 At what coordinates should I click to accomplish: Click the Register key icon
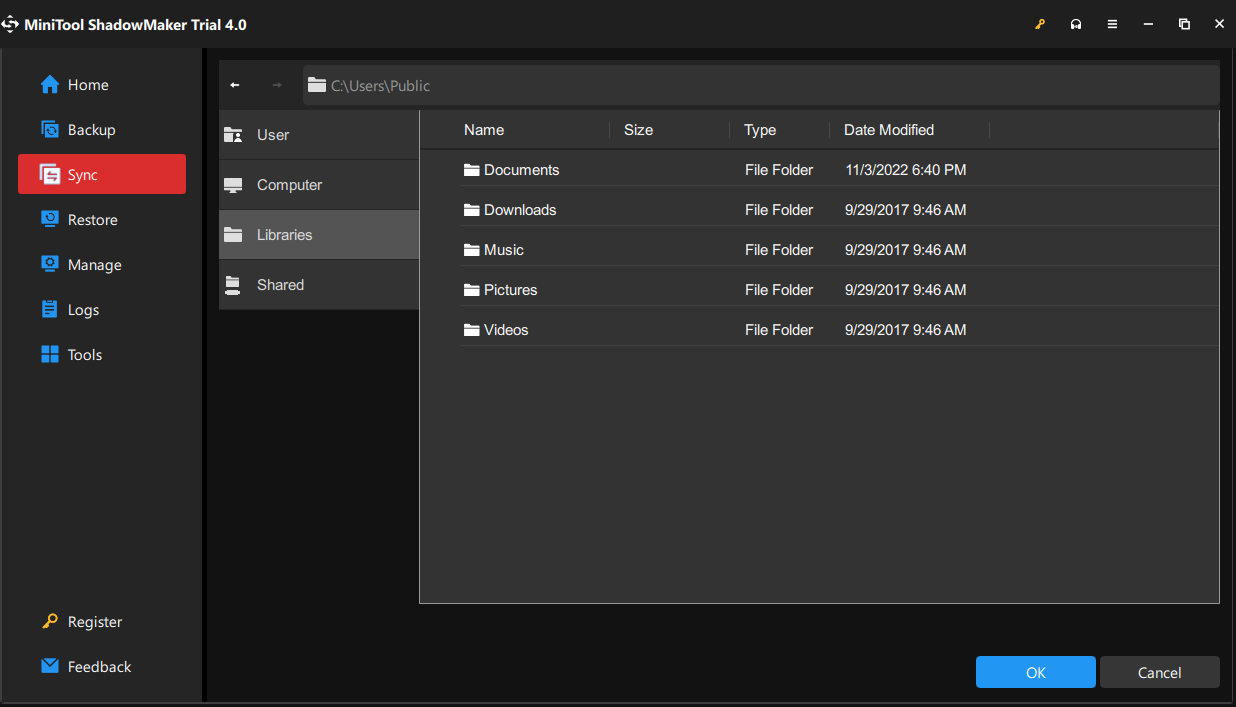pos(50,621)
